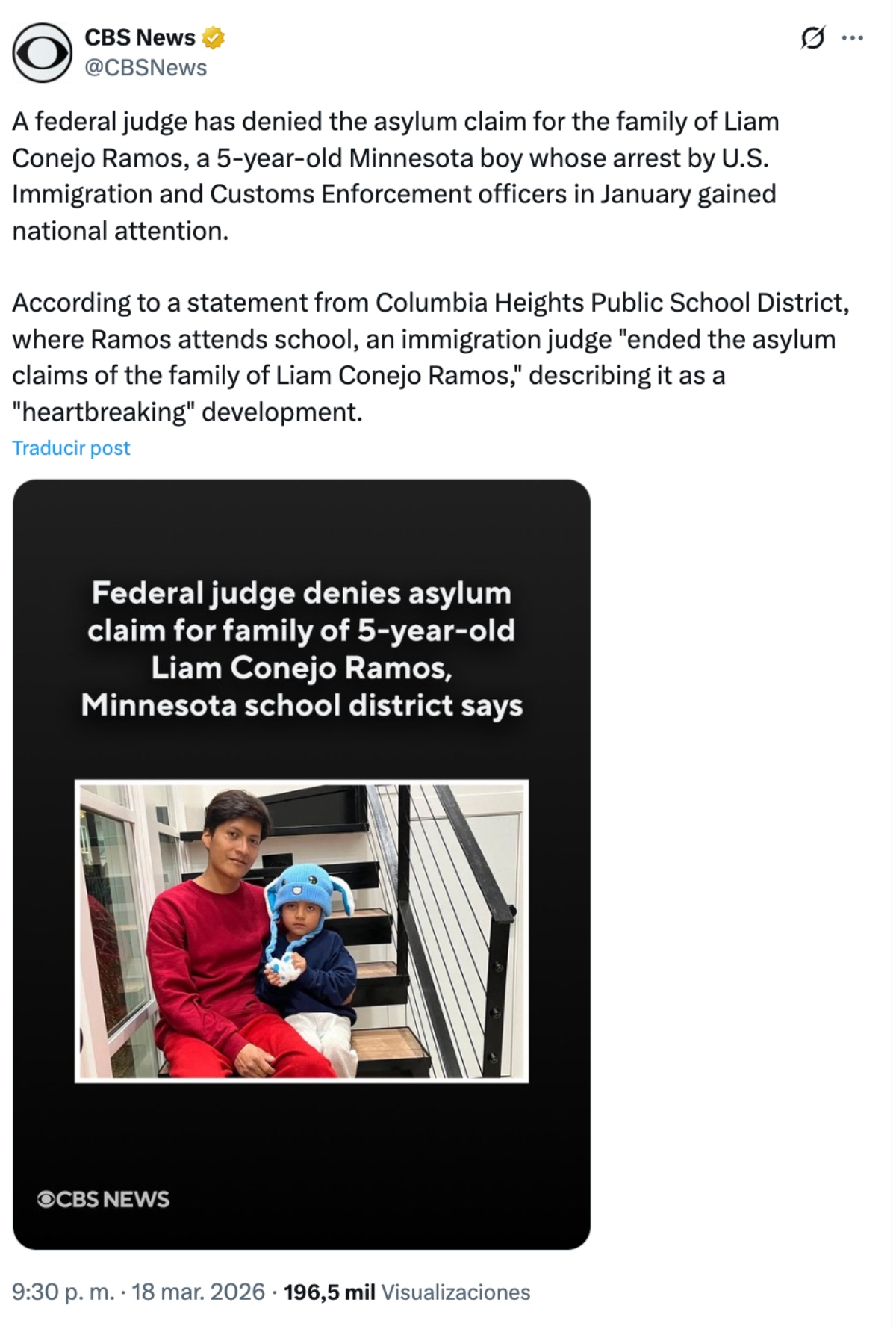Click the Grok icon on the post
This screenshot has width=896, height=1329.
pyautogui.click(x=812, y=37)
